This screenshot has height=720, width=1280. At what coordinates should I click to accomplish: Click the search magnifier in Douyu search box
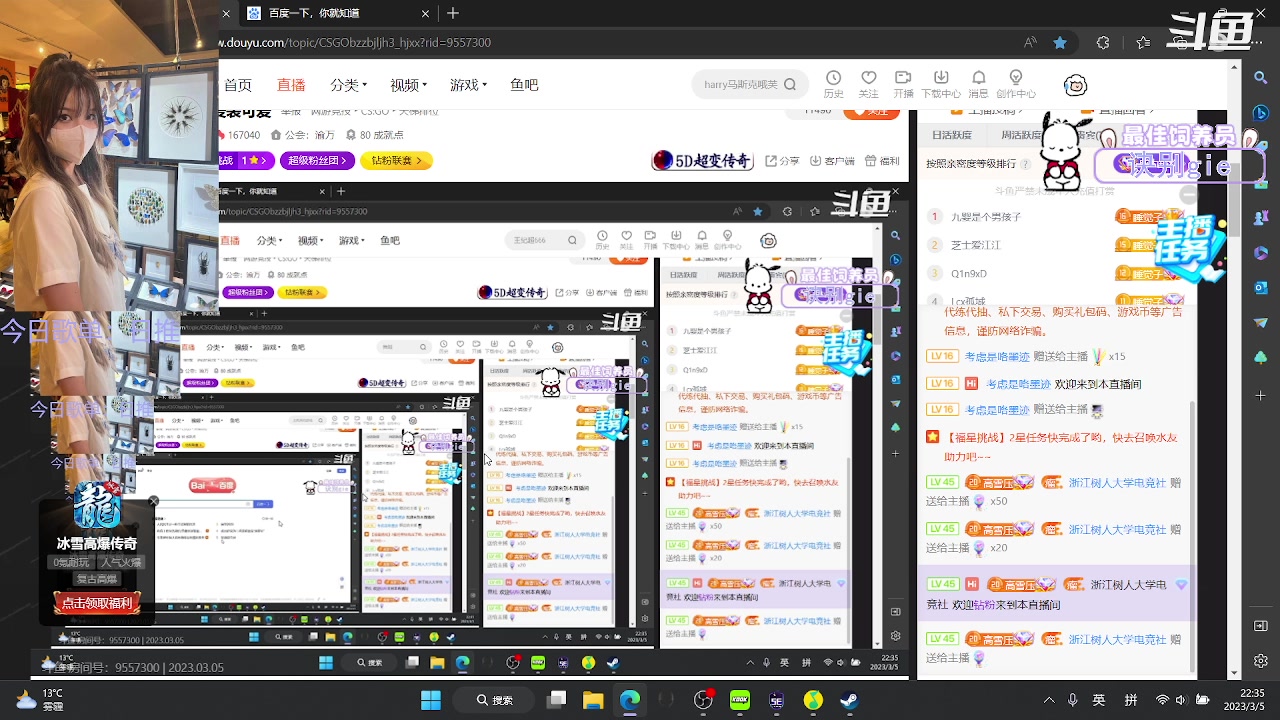(790, 85)
